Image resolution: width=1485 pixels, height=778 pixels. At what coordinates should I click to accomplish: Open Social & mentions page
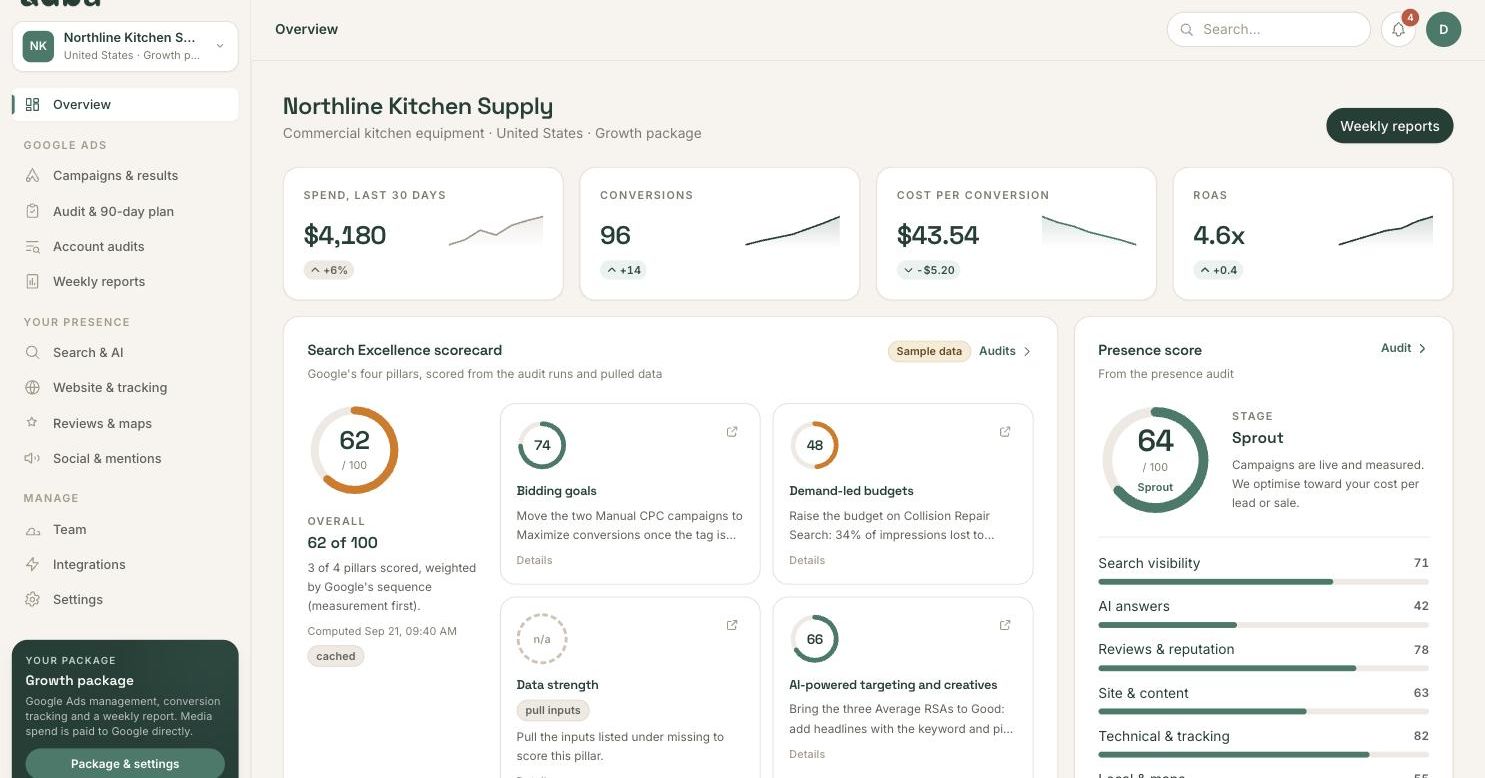[x=125, y=458]
